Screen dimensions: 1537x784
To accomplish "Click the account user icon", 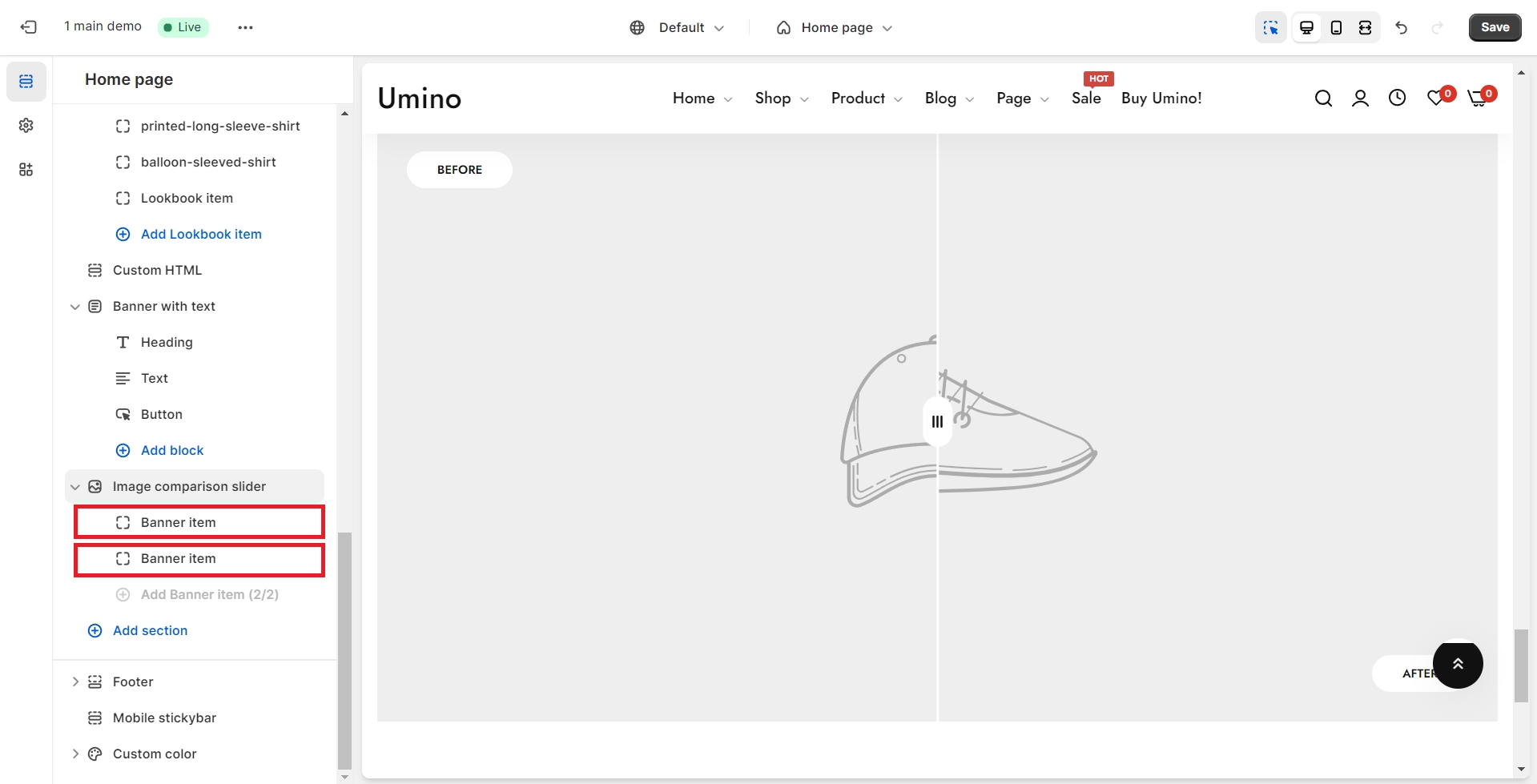I will click(1360, 99).
